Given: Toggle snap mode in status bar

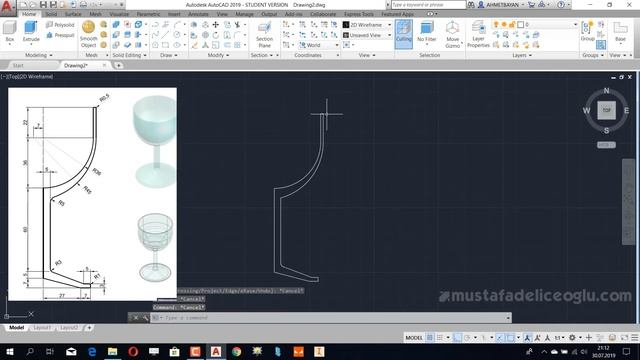Looking at the screenshot, I should (440, 338).
